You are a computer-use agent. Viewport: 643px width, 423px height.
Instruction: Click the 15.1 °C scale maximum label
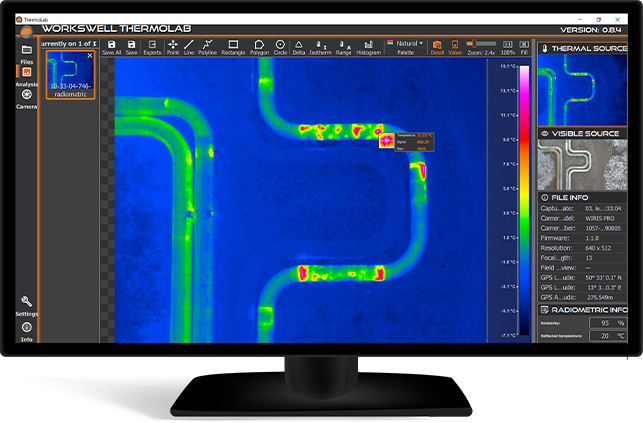tap(508, 66)
